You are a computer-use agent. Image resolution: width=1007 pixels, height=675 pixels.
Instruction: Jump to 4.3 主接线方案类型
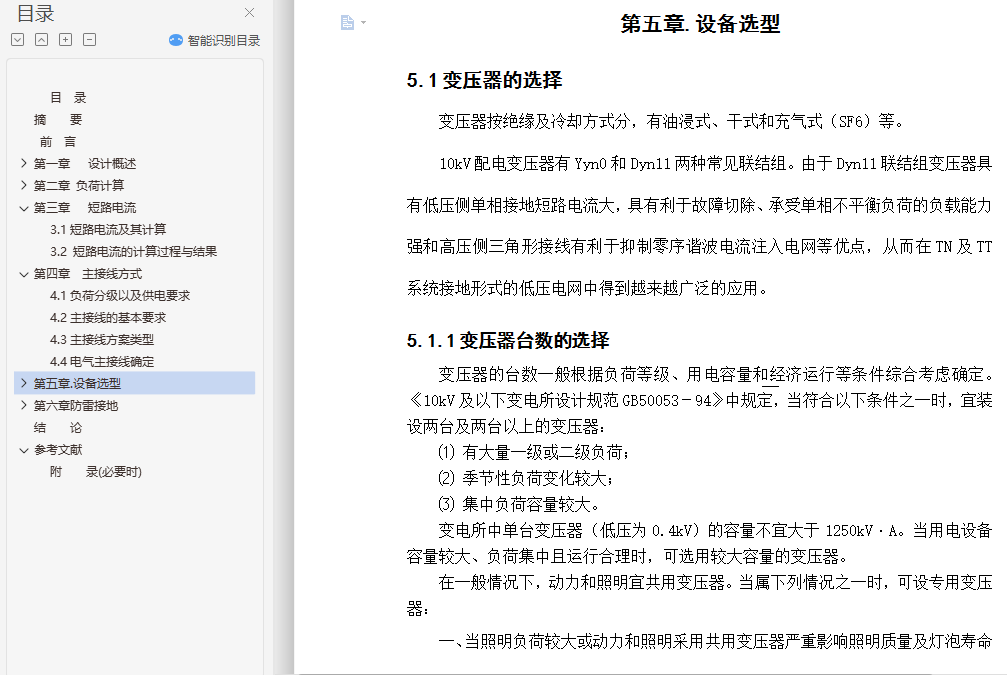102,339
